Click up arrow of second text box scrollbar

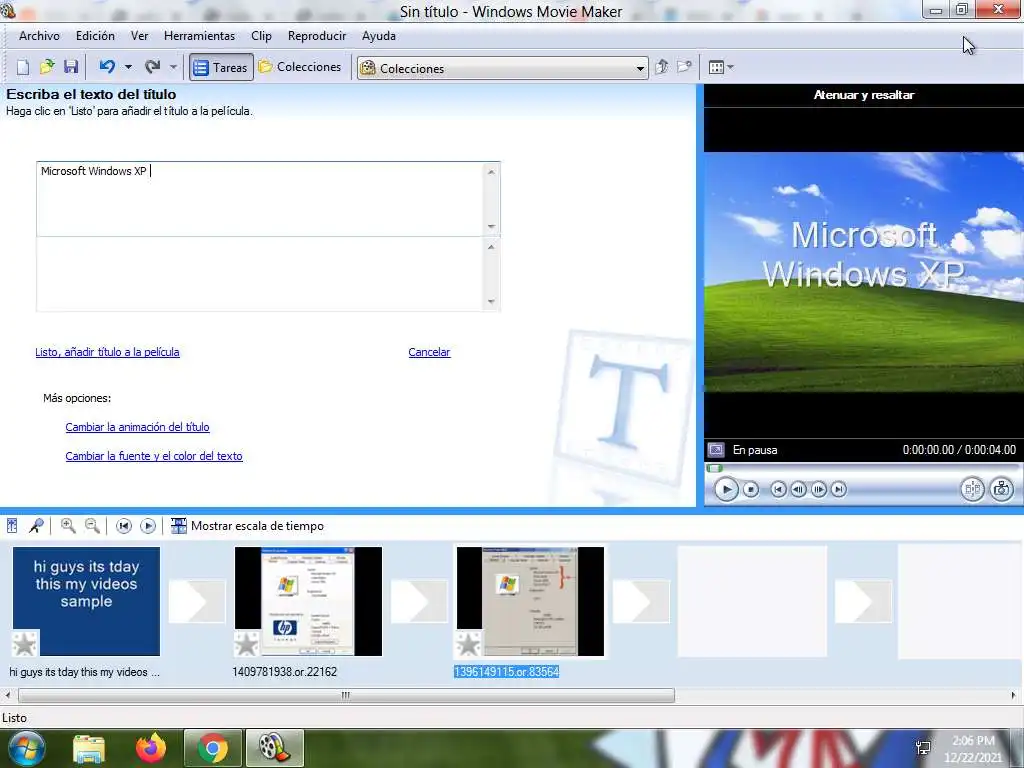(491, 247)
